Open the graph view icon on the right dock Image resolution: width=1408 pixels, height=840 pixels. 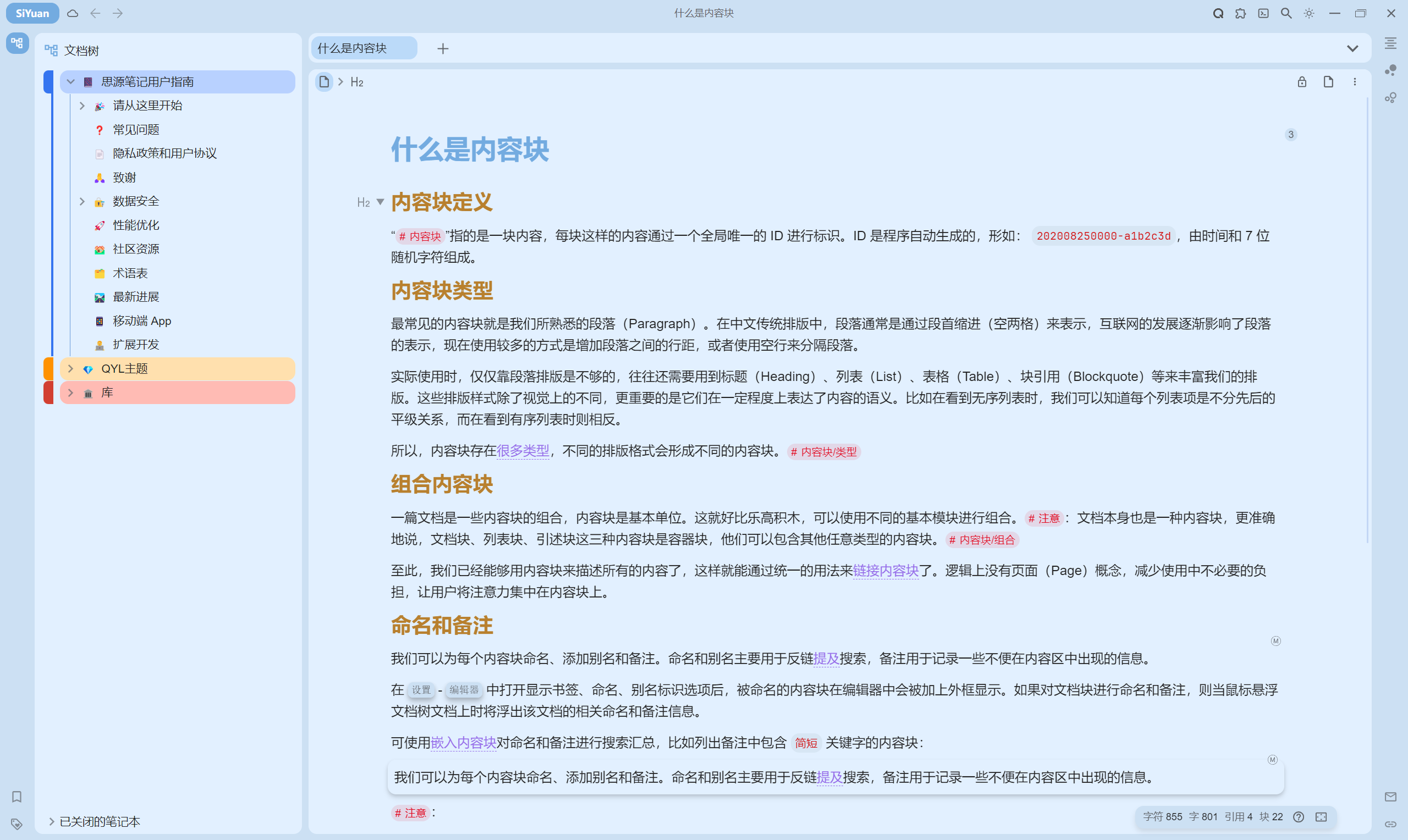point(1390,70)
